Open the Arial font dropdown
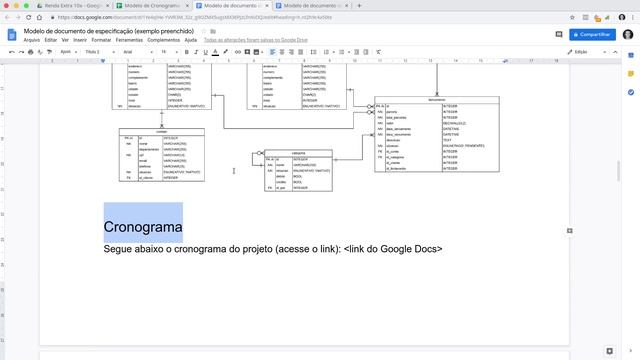 (x=138, y=52)
